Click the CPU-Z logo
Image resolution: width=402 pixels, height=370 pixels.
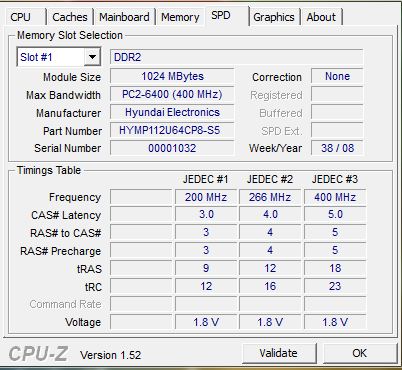(38, 354)
